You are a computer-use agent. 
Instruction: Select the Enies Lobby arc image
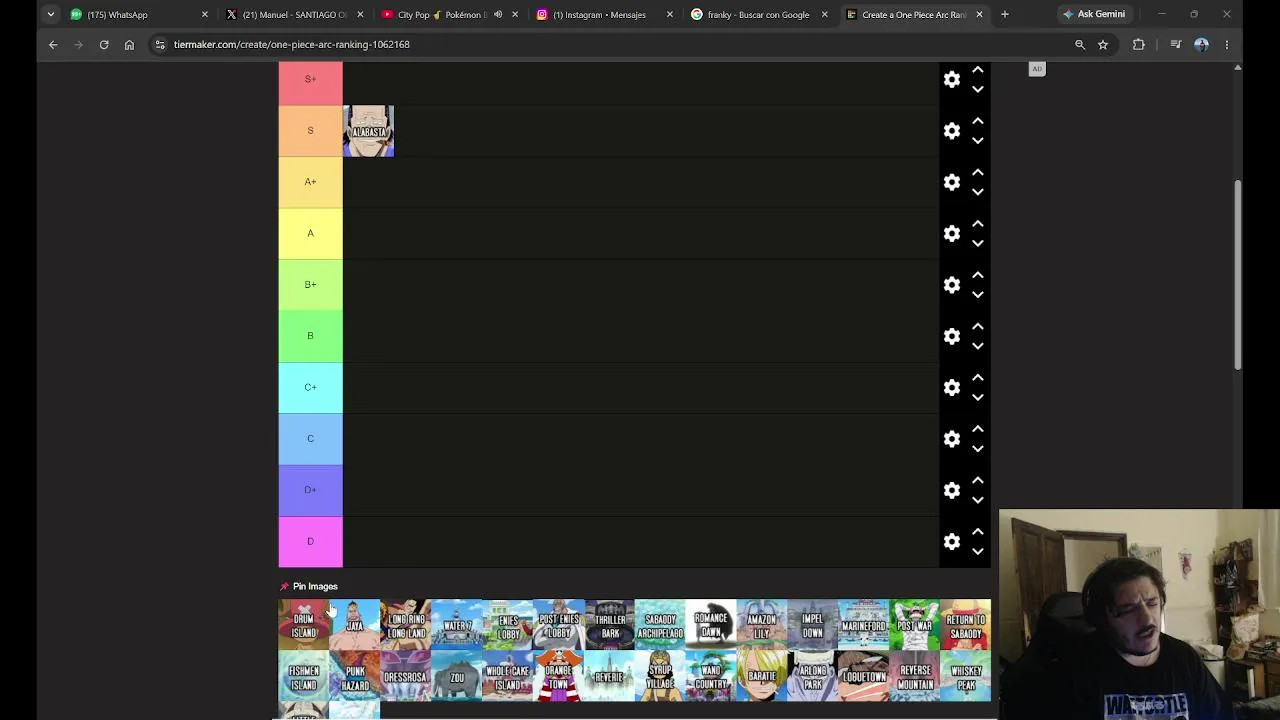[508, 625]
